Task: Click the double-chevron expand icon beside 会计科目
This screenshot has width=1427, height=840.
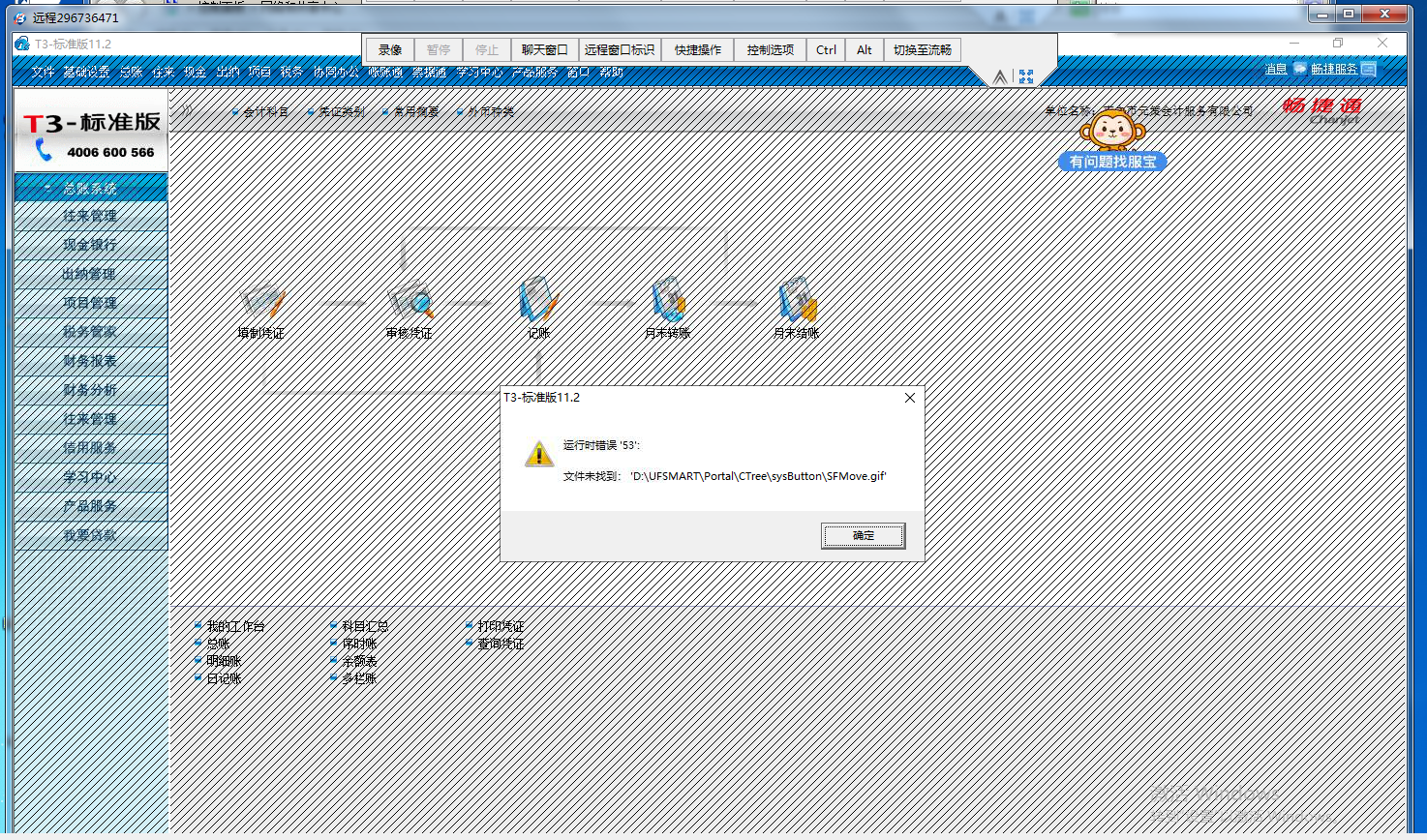Action: pos(186,111)
